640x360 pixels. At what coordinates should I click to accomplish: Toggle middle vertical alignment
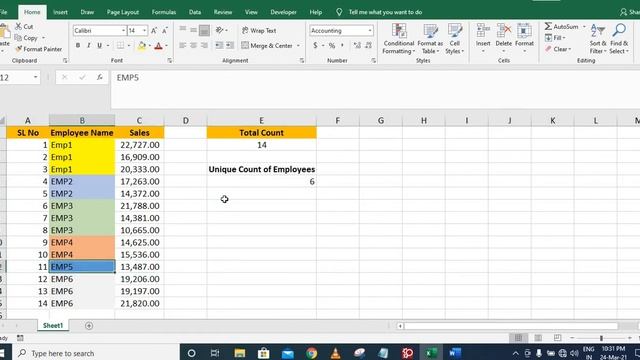(193, 30)
